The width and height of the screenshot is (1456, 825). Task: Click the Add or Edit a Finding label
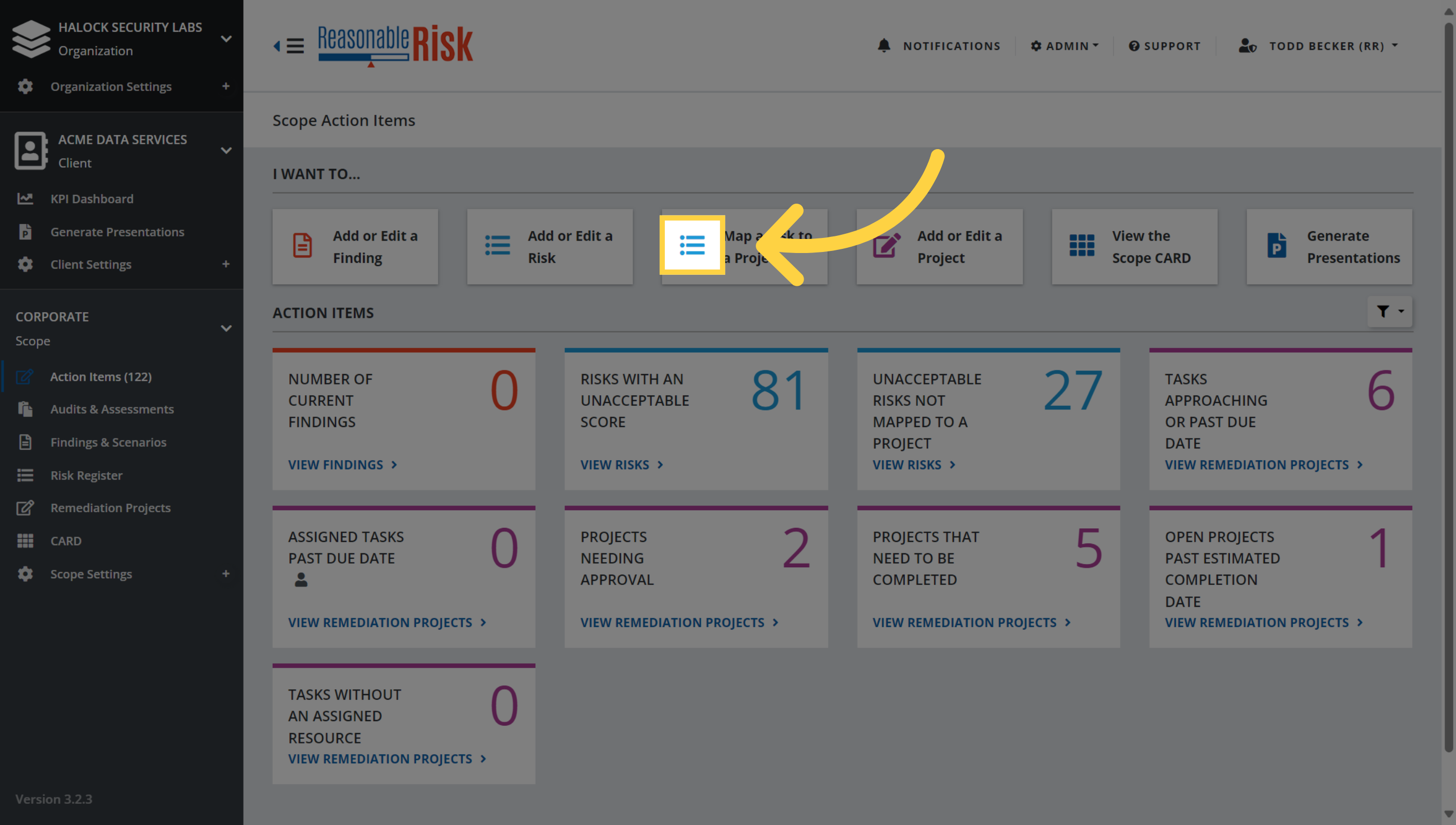pyautogui.click(x=375, y=246)
